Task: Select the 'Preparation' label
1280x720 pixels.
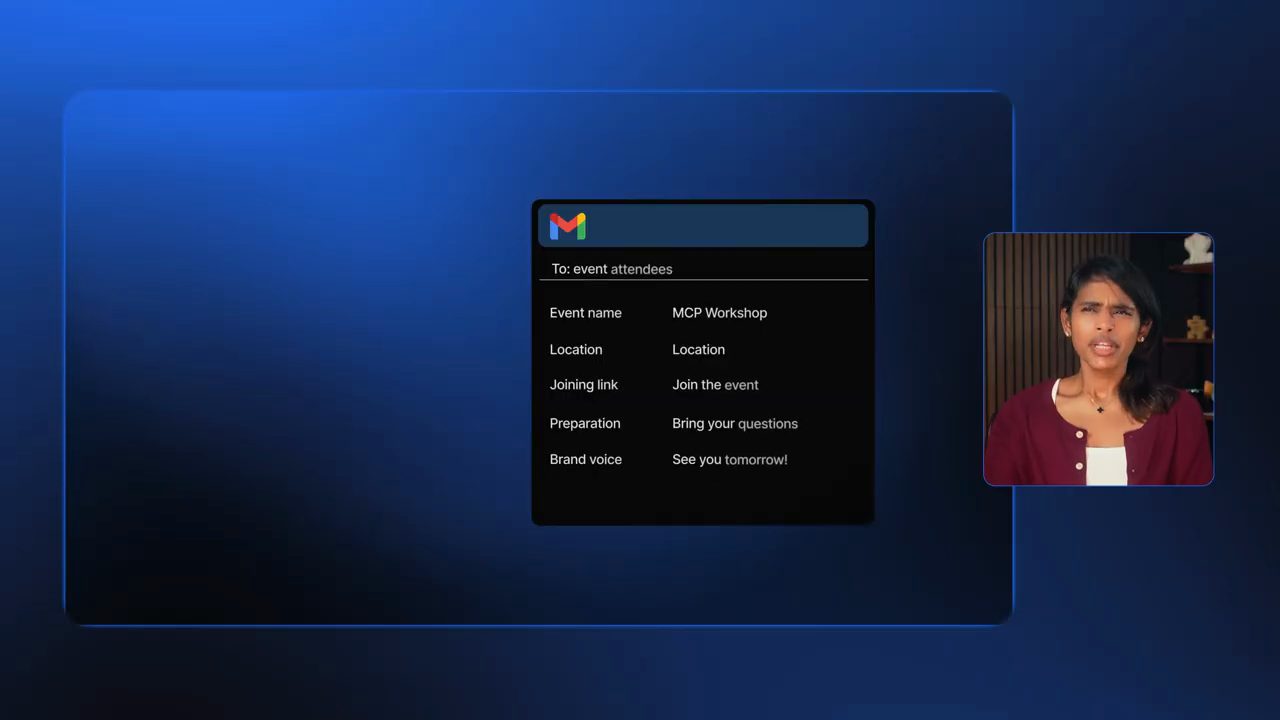Action: (x=585, y=424)
